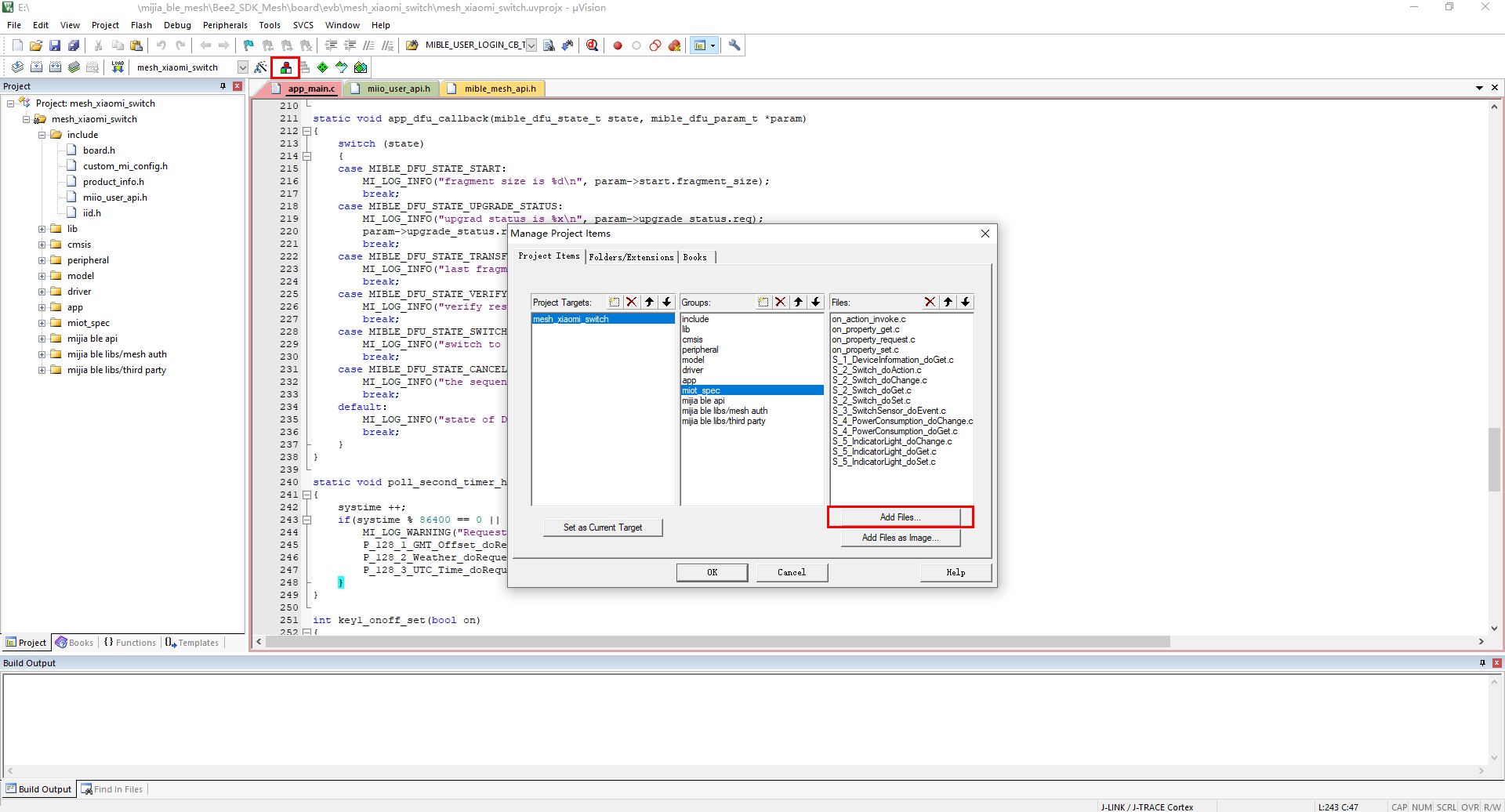Save the current file with the floppy icon
Viewport: 1505px width, 812px height.
coord(55,45)
